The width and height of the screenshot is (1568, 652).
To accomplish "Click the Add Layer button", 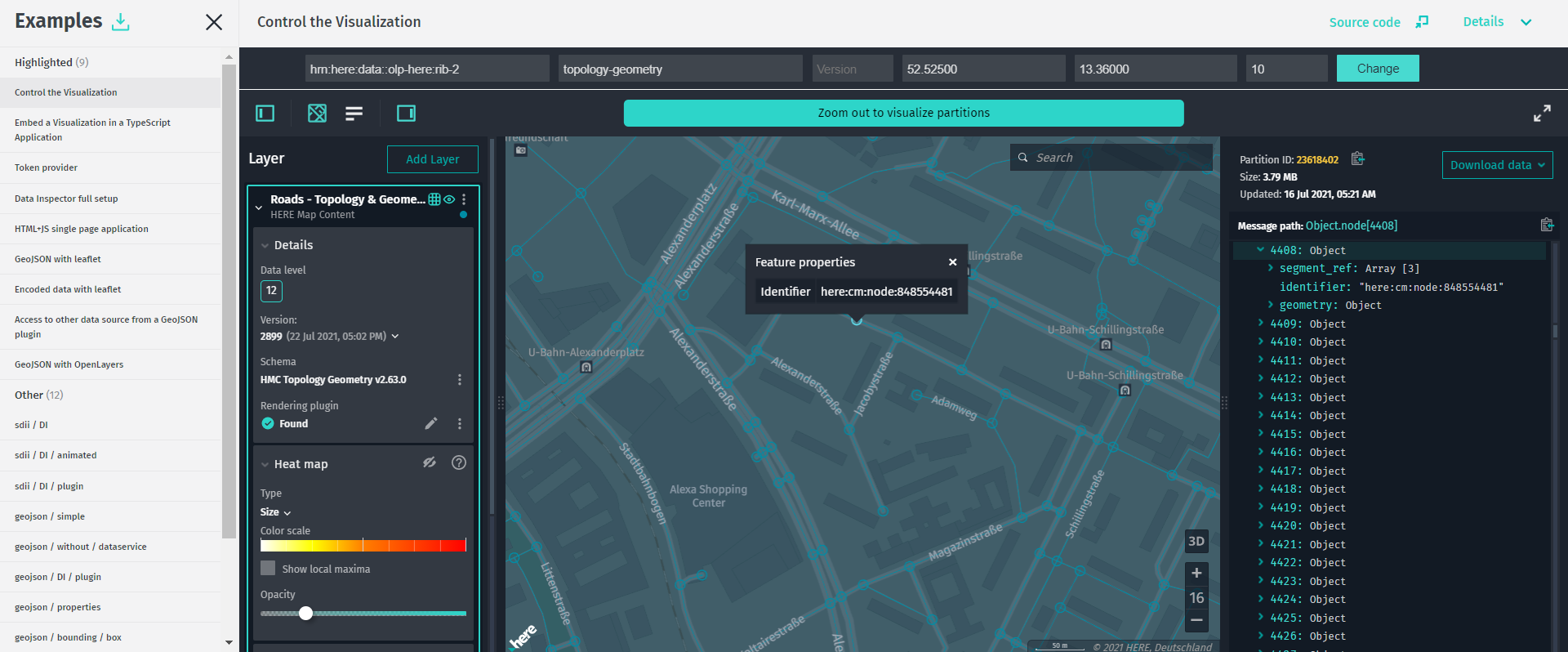I will (433, 159).
